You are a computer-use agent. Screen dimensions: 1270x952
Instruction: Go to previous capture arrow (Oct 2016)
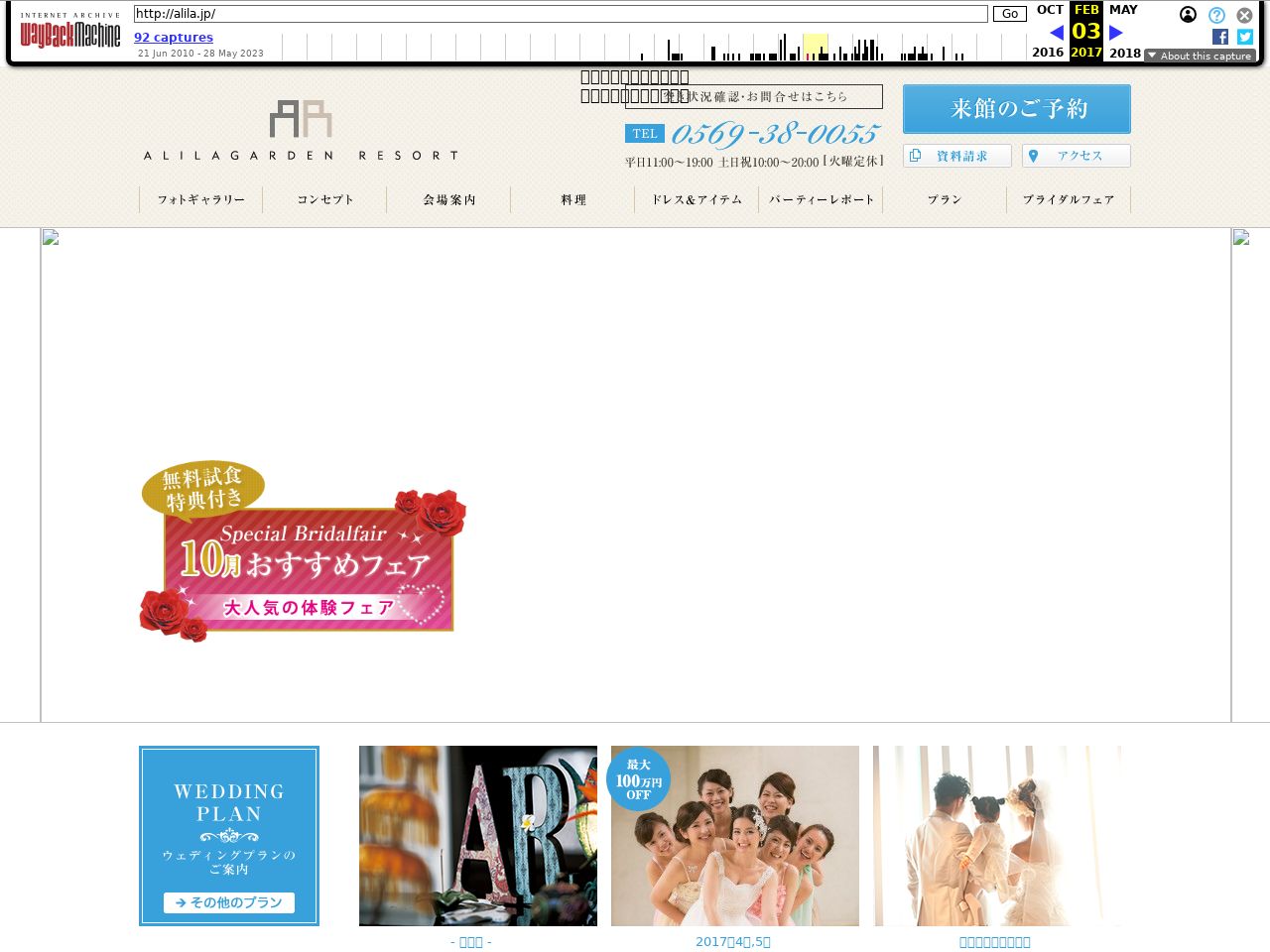click(x=1057, y=33)
